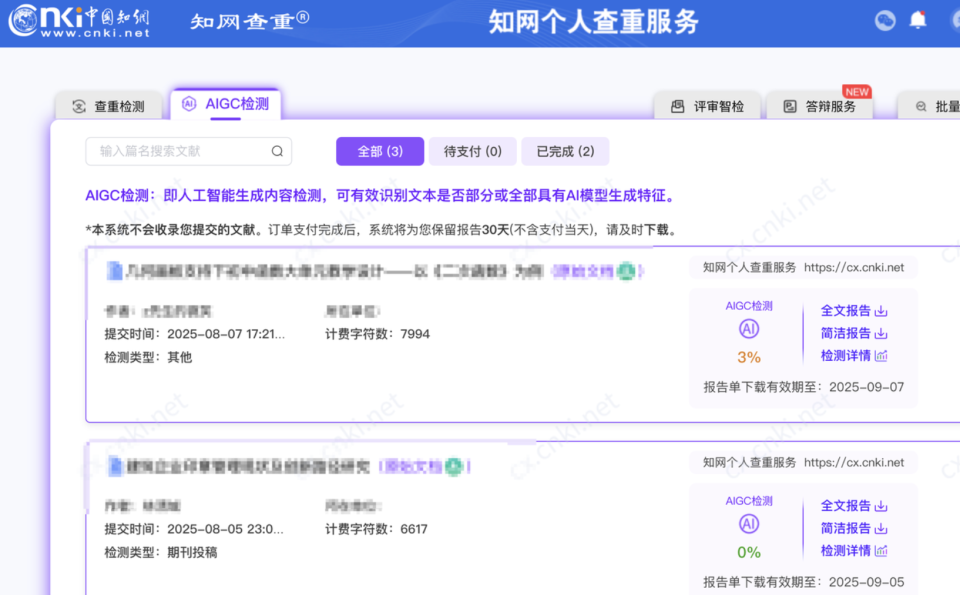Viewport: 960px width, 595px height.
Task: Click the download icon next to second 简洁报告
Action: 881,528
